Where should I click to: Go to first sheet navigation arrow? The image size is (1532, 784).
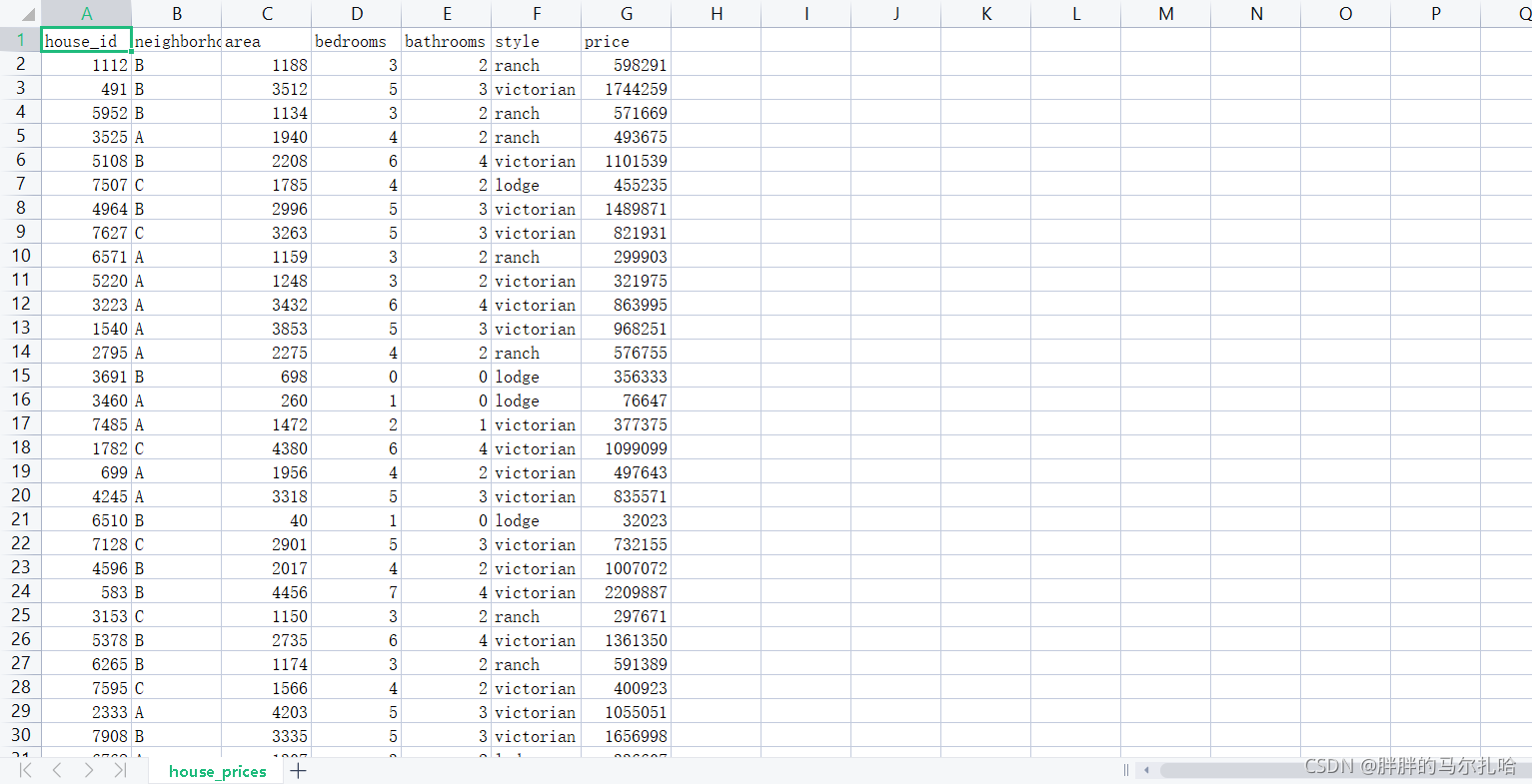click(x=26, y=770)
